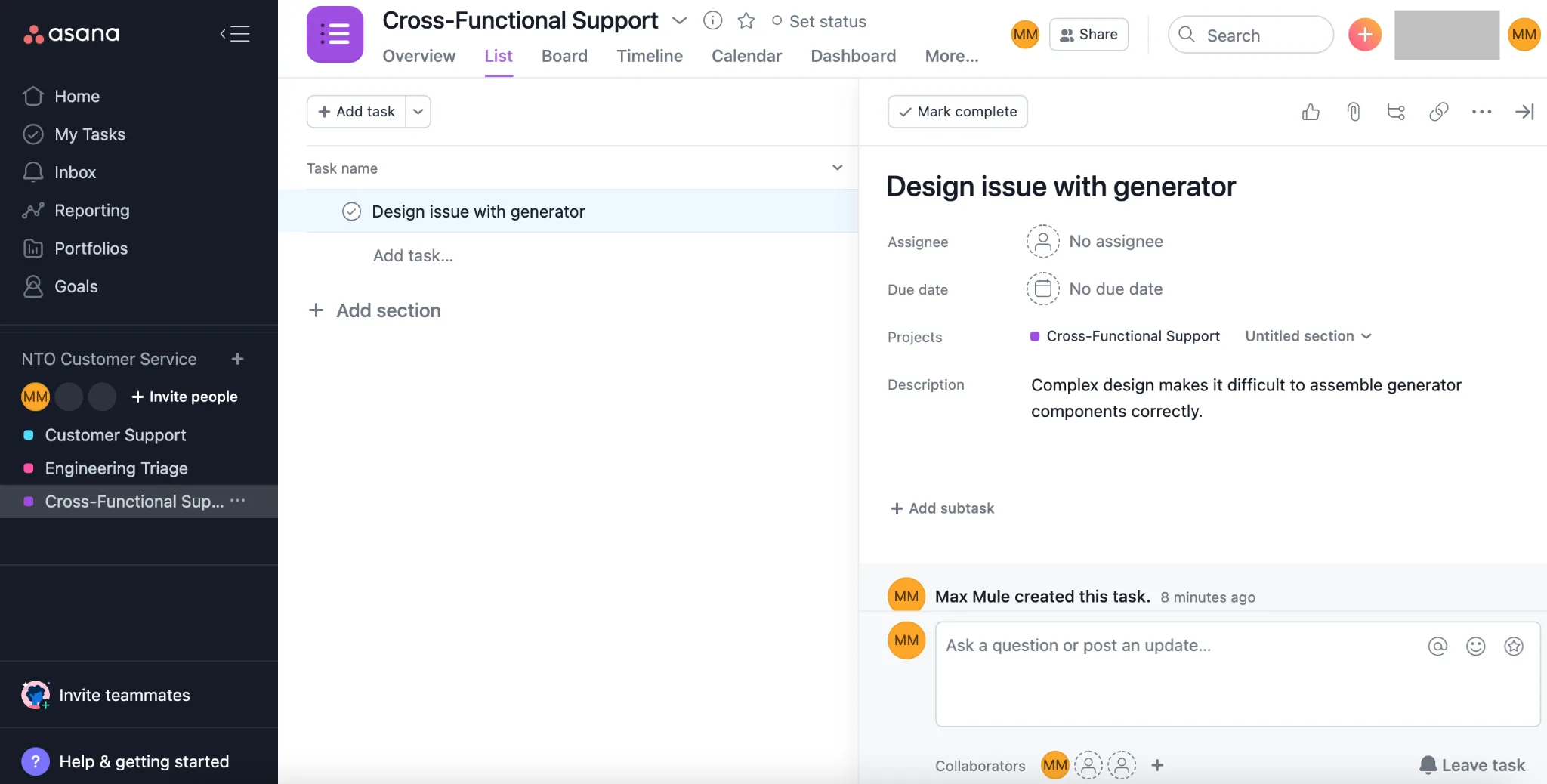The image size is (1547, 784).
Task: Copy the task link icon
Action: pyautogui.click(x=1437, y=111)
